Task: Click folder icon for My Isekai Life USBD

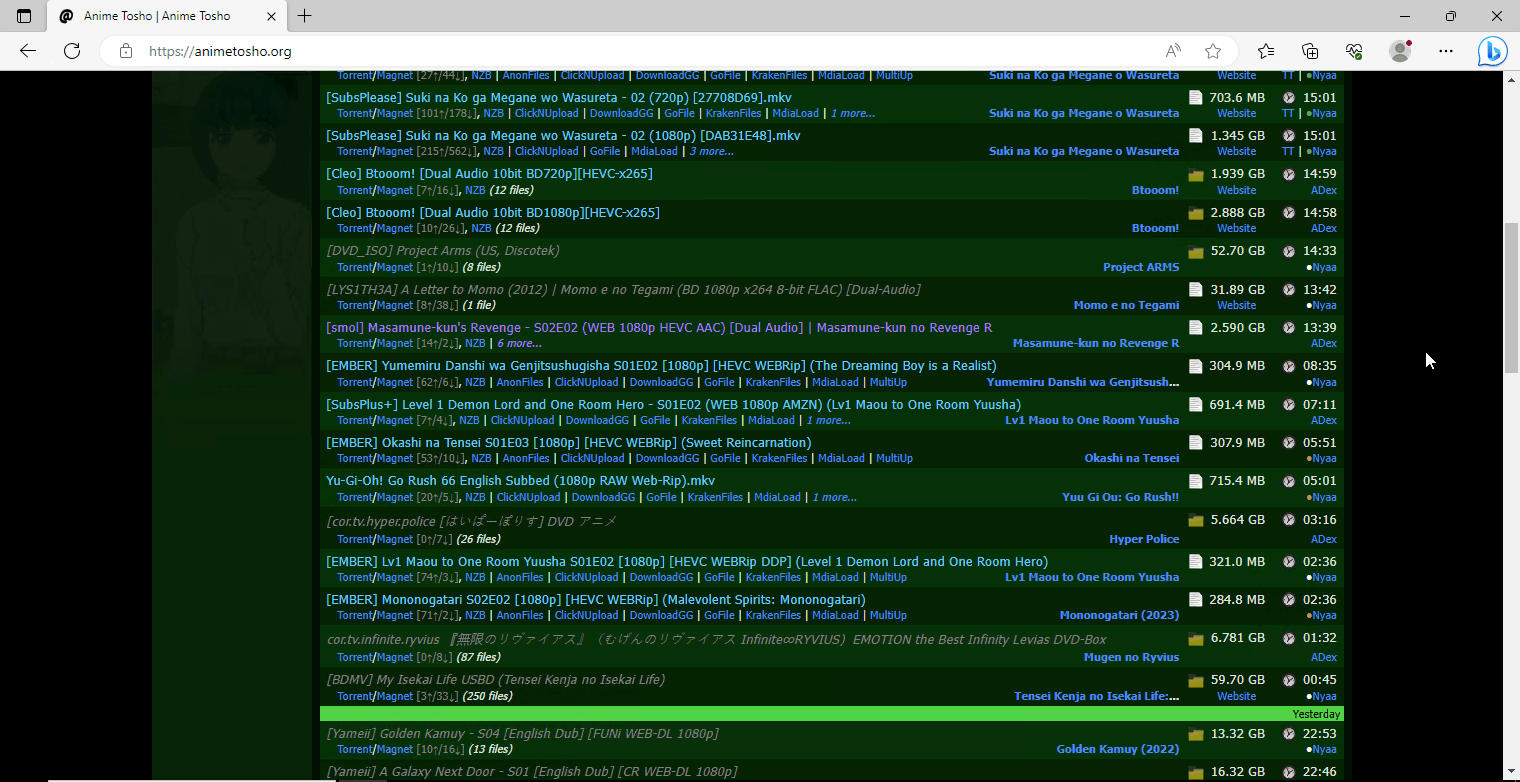Action: pos(1195,681)
